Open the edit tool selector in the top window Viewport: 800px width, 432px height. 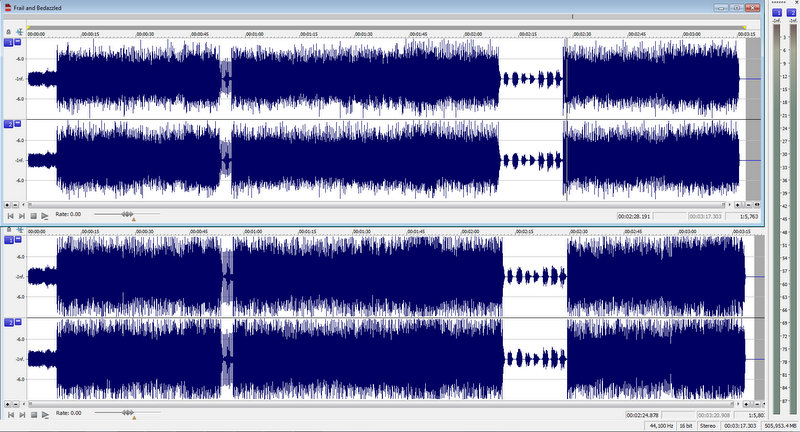(19, 32)
